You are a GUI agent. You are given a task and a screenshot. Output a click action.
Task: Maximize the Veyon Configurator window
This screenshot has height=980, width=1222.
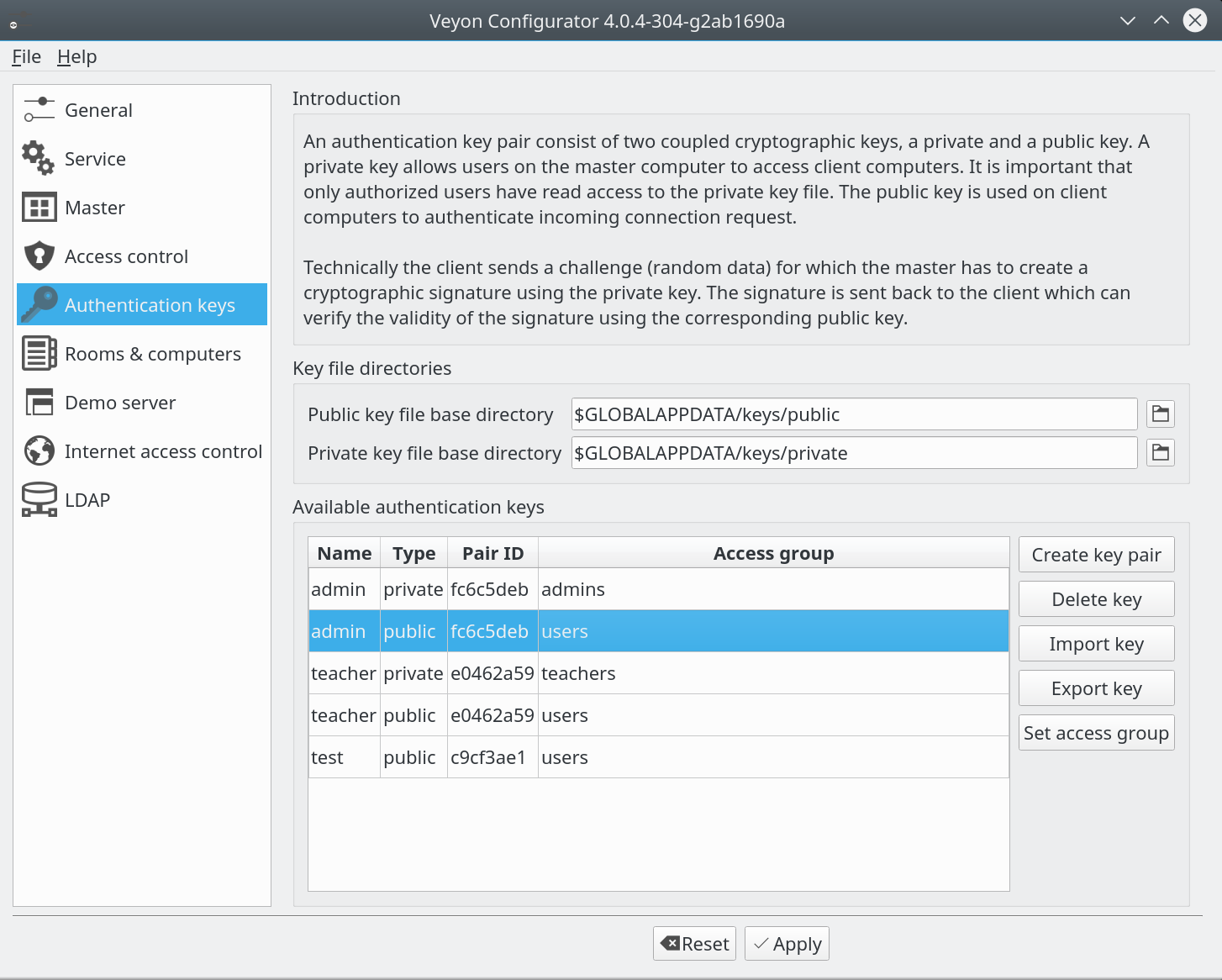[1161, 20]
